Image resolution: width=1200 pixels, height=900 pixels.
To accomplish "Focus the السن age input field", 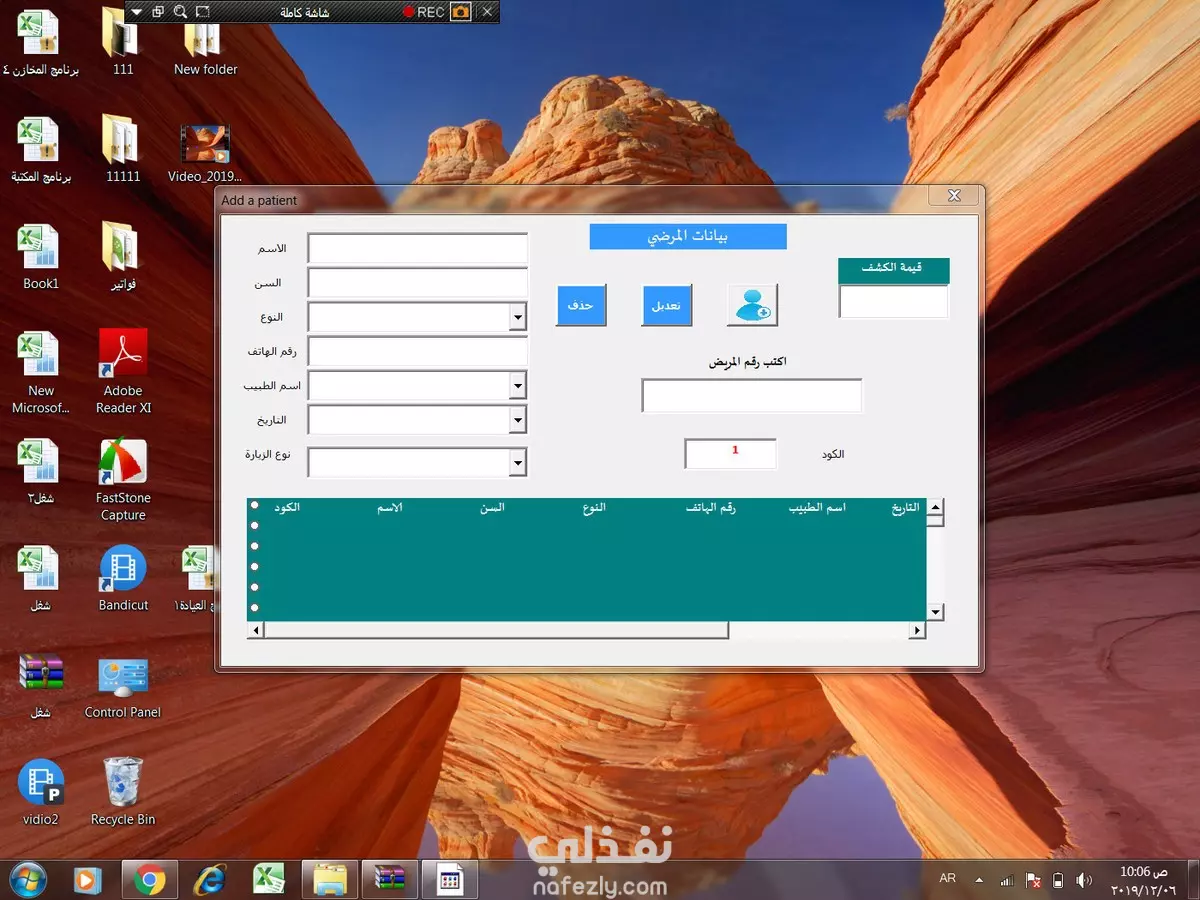I will point(417,282).
